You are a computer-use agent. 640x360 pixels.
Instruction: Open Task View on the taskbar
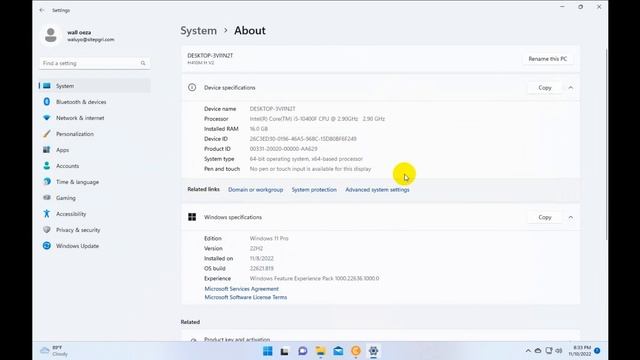pos(285,351)
